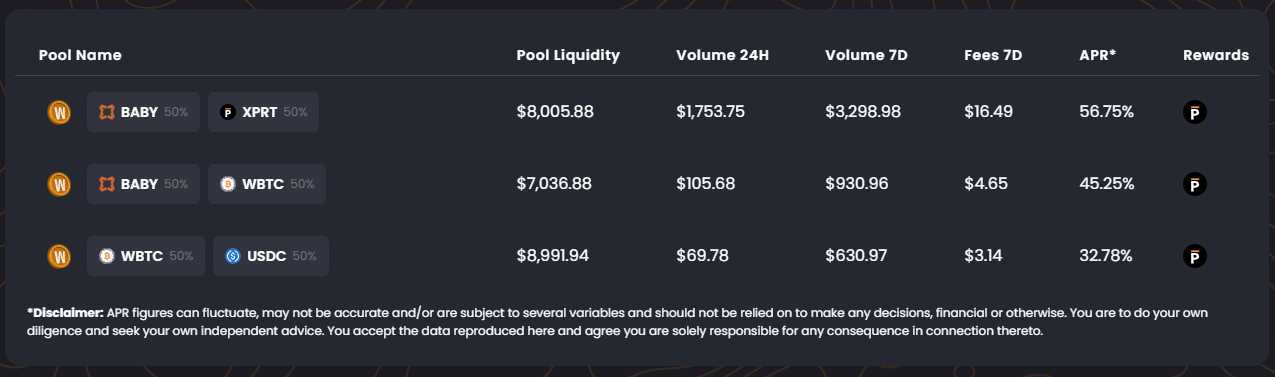Click the Pool Name column header

coord(80,55)
